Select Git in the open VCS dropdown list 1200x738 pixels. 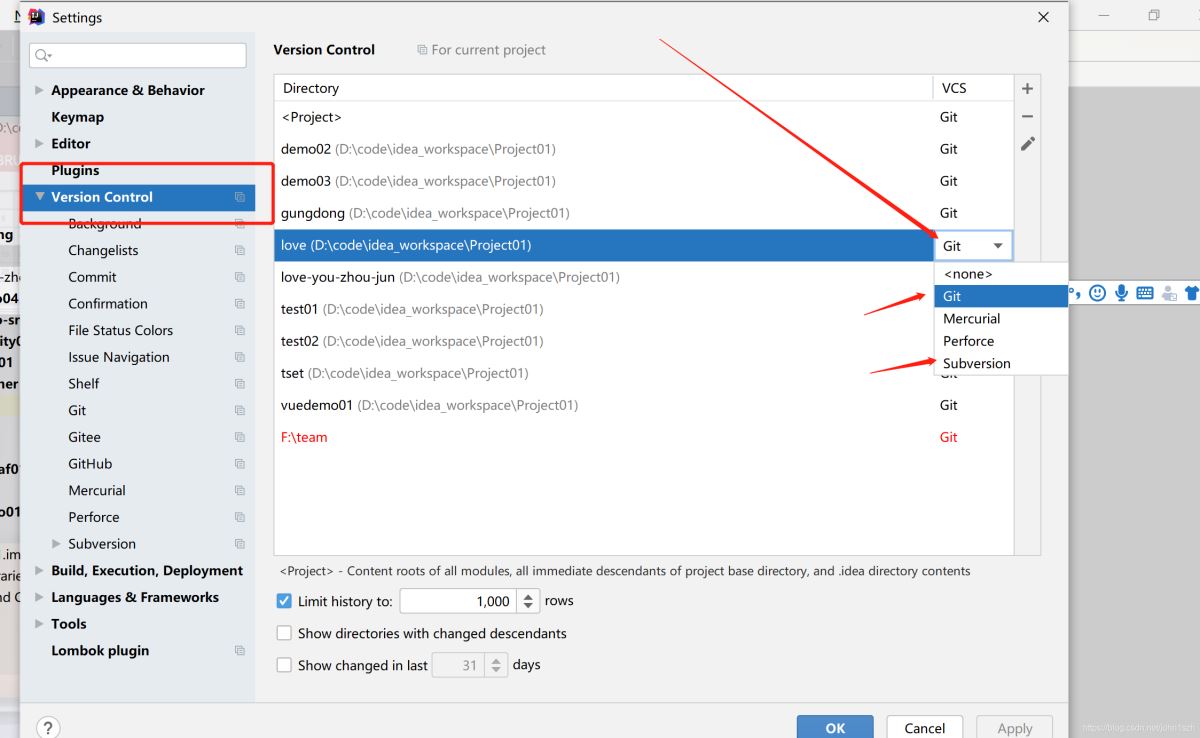pyautogui.click(x=1001, y=296)
